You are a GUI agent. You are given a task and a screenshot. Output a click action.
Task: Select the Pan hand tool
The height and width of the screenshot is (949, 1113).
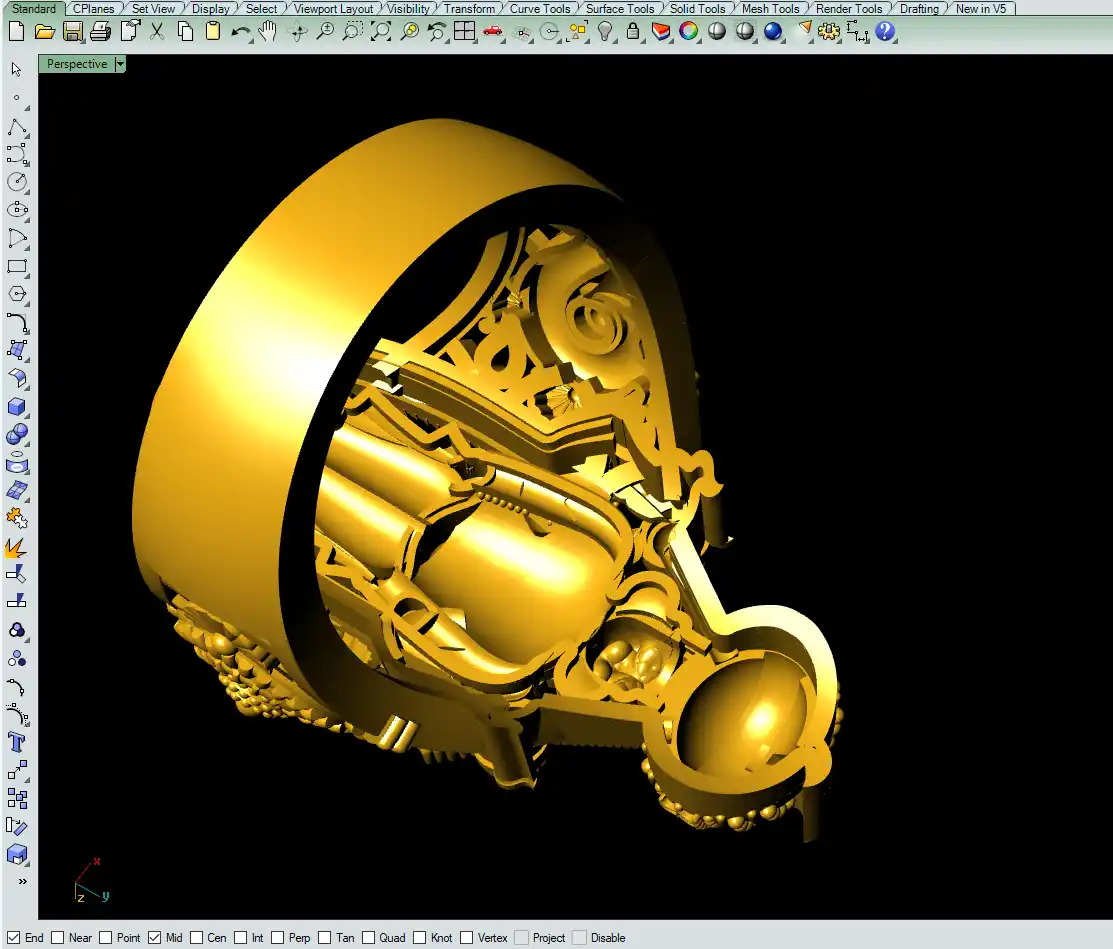pyautogui.click(x=268, y=31)
